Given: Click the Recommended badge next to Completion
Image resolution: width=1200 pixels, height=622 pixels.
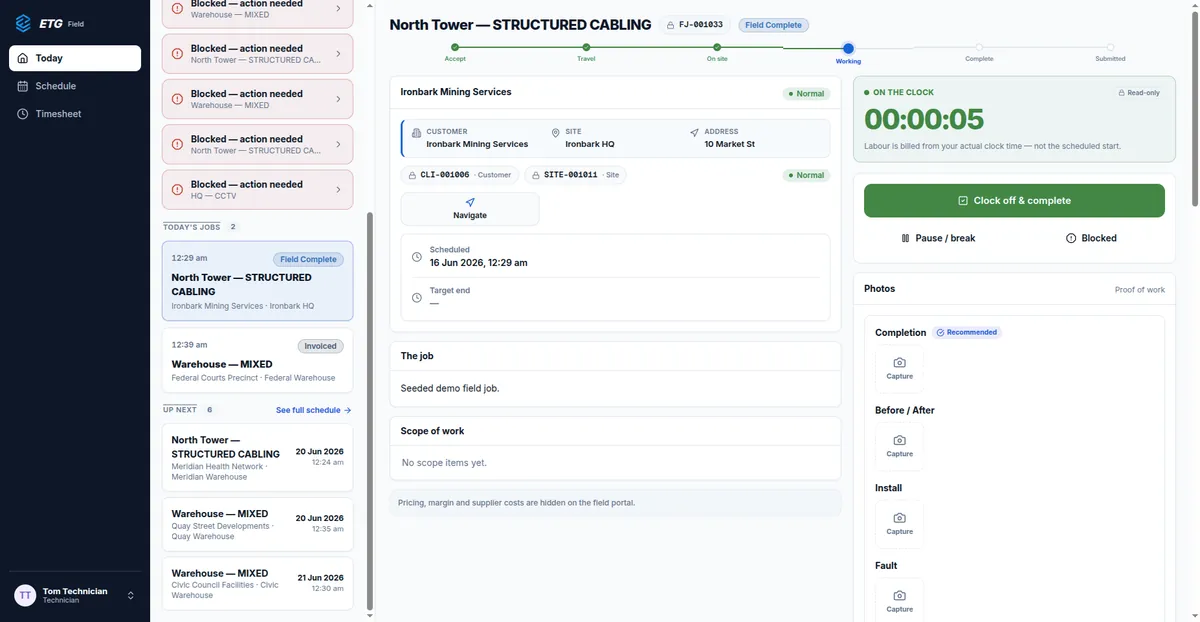Looking at the screenshot, I should pos(967,332).
